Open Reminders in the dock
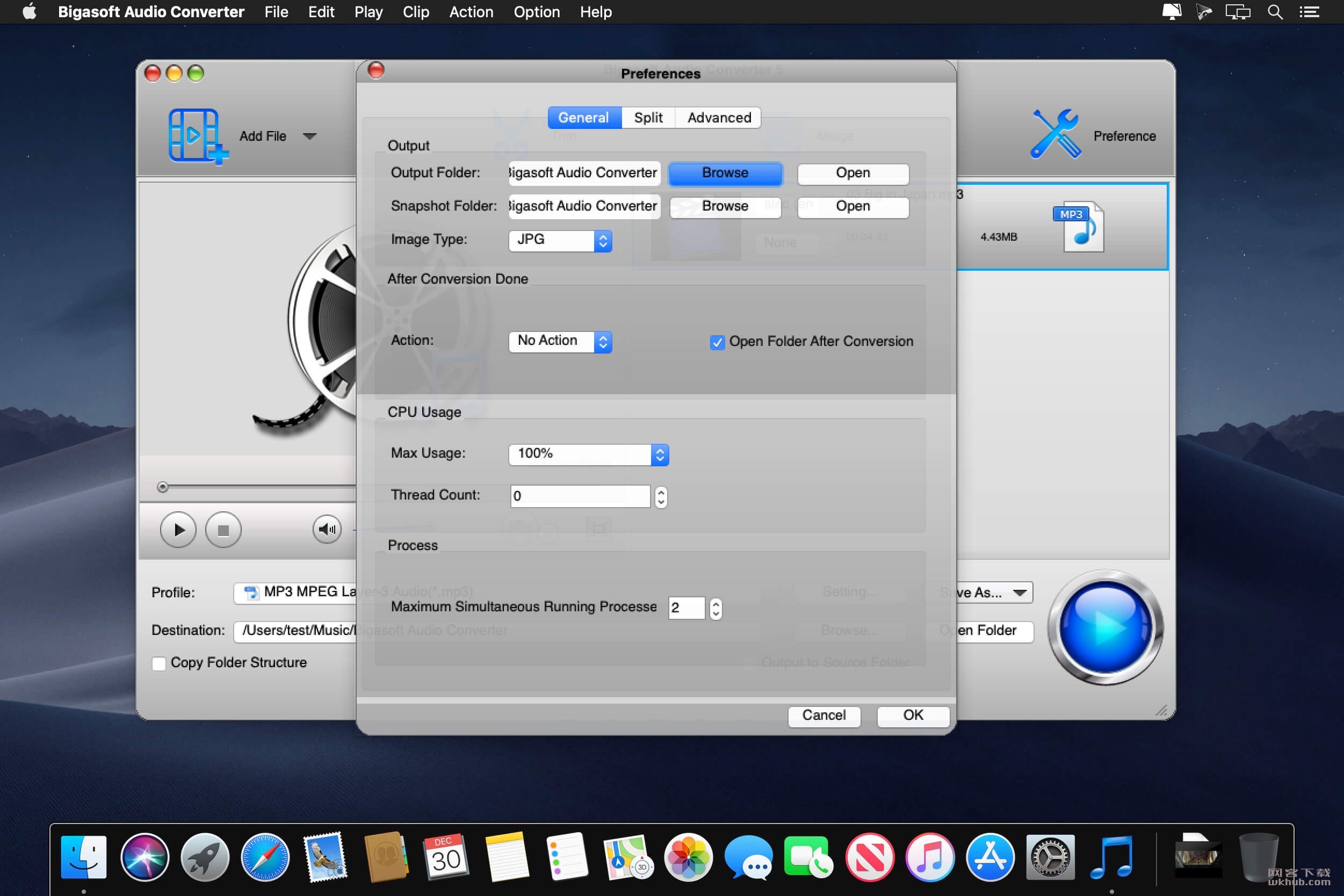The height and width of the screenshot is (896, 1344). 567,857
